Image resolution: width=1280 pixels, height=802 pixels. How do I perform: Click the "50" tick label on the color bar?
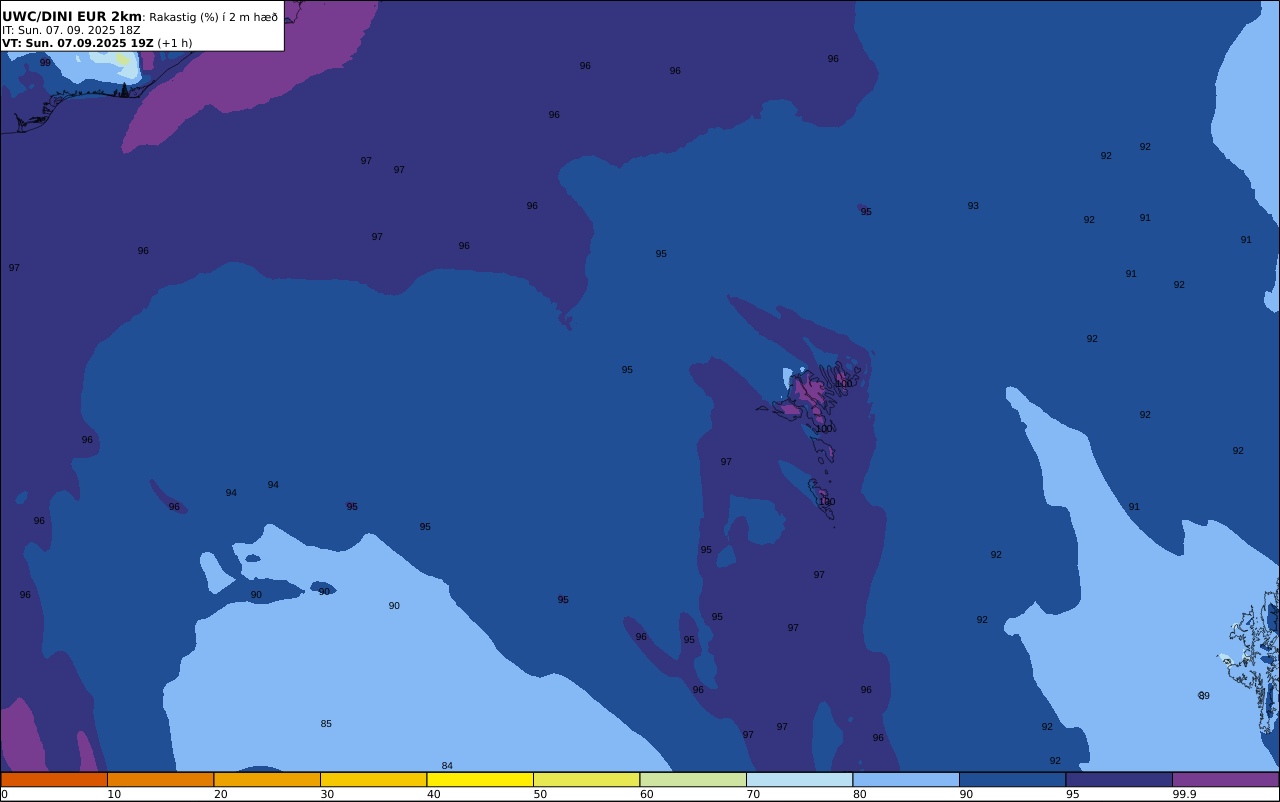coord(540,794)
